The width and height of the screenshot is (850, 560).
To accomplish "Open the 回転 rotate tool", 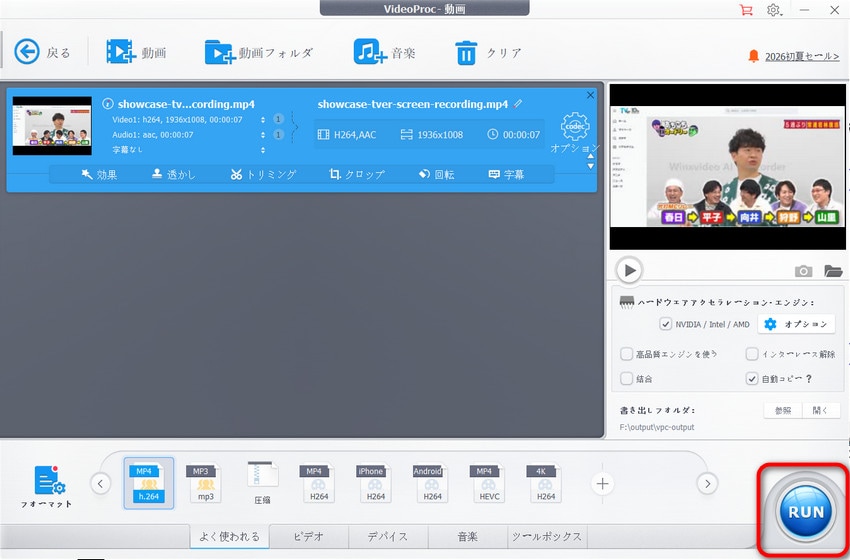I will tap(436, 174).
